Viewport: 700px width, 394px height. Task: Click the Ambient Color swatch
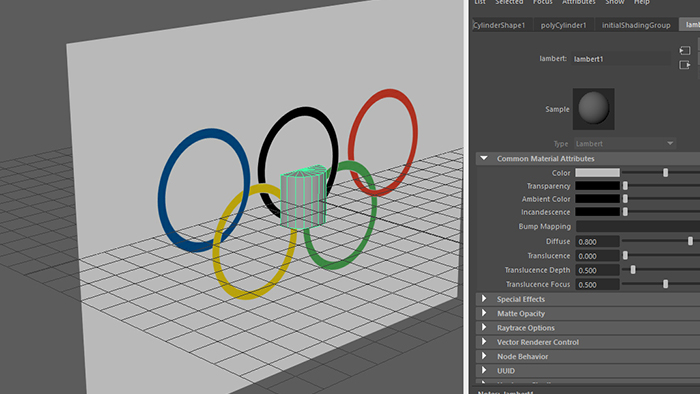click(597, 199)
